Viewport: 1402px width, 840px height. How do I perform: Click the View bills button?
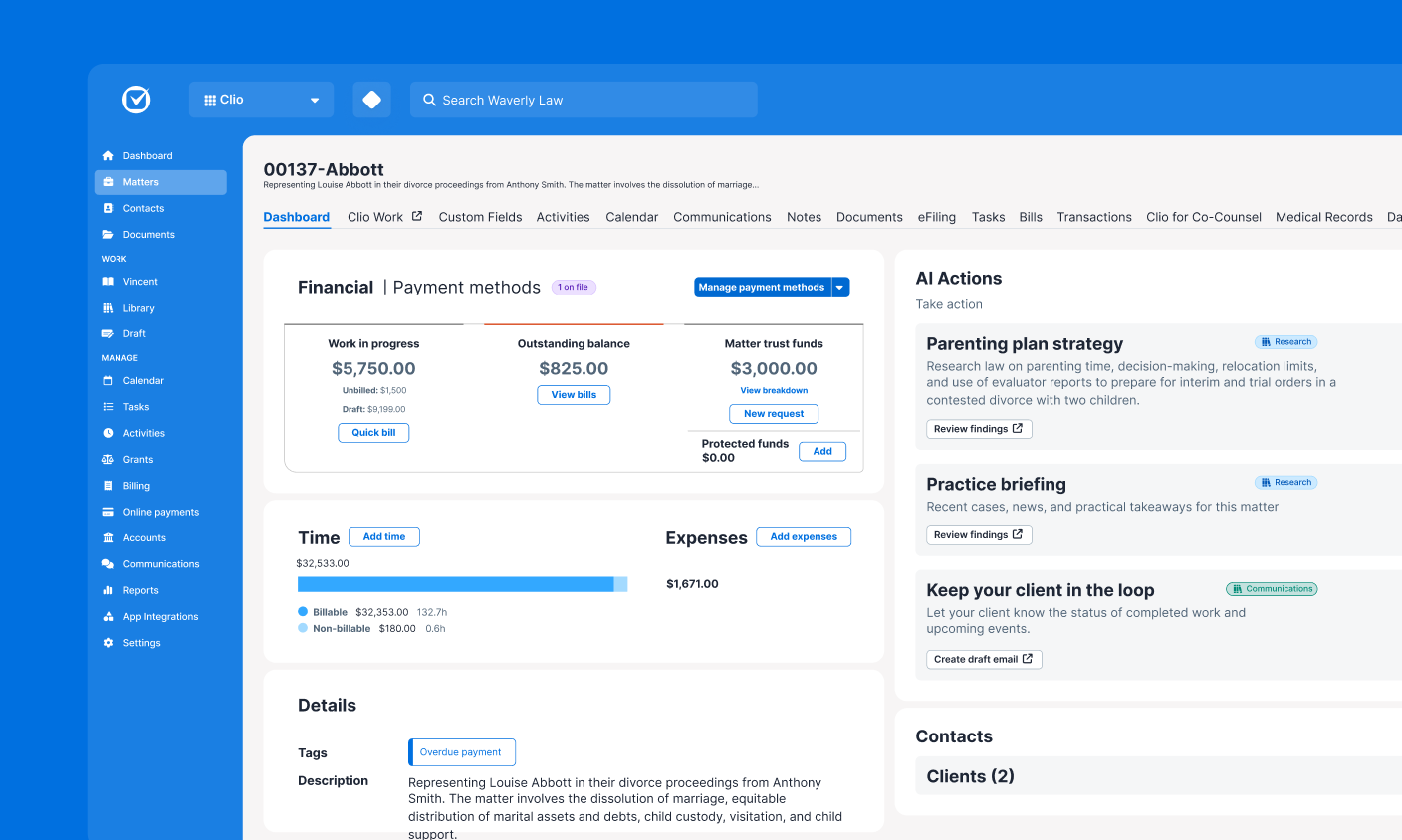click(574, 395)
